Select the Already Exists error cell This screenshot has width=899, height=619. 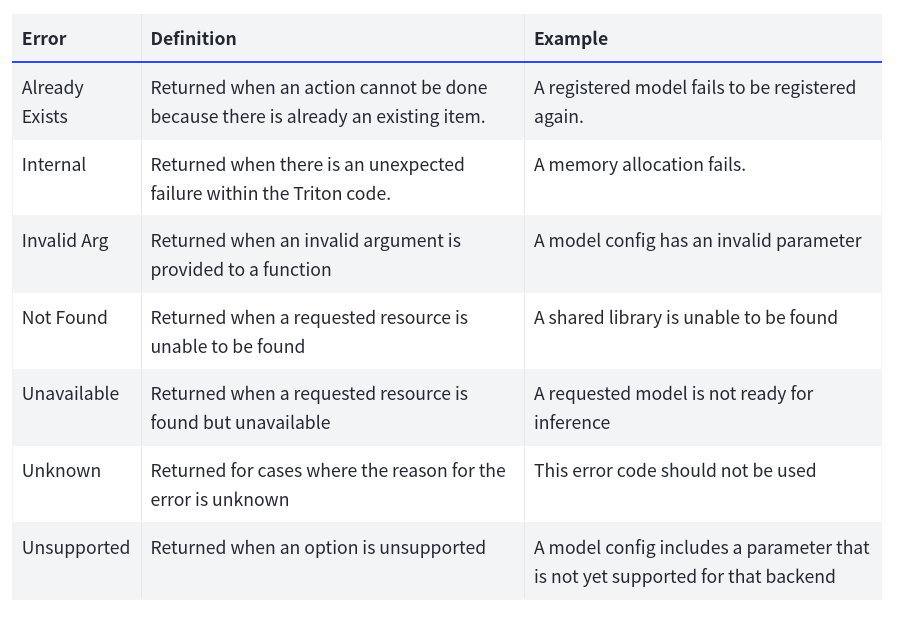[53, 102]
